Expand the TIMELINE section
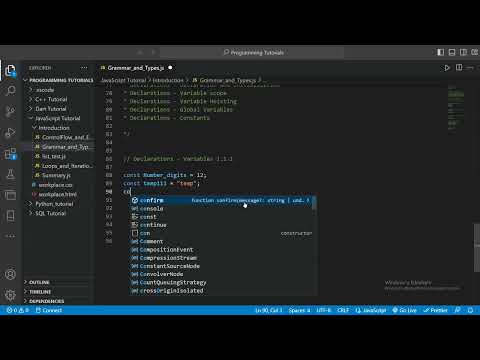 59,292
